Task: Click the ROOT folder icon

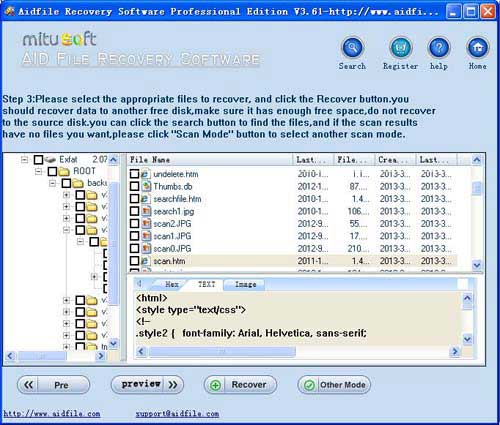Action: coord(64,171)
